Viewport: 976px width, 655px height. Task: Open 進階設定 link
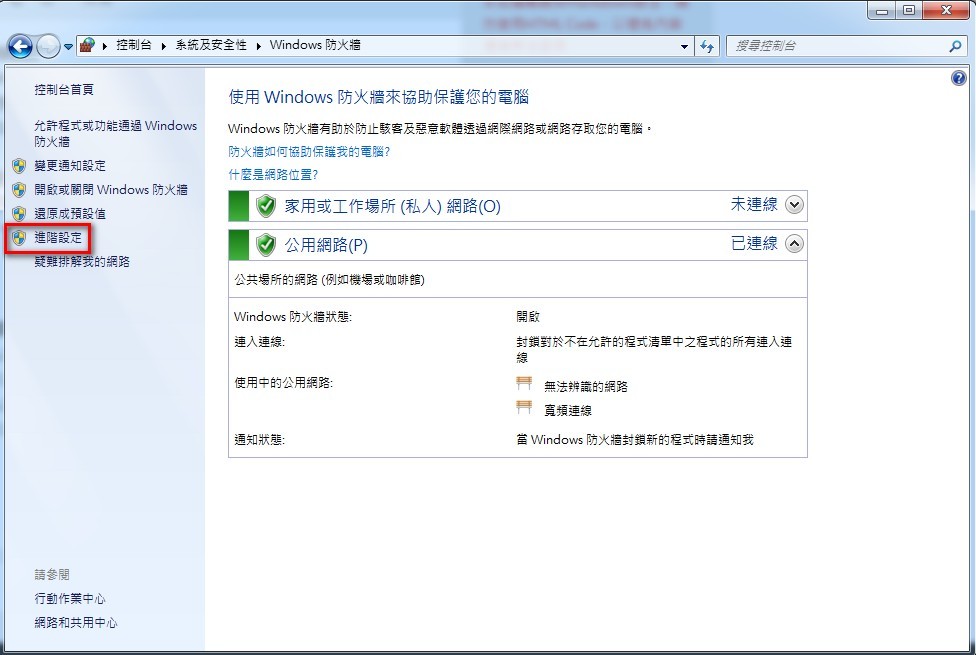[x=58, y=237]
